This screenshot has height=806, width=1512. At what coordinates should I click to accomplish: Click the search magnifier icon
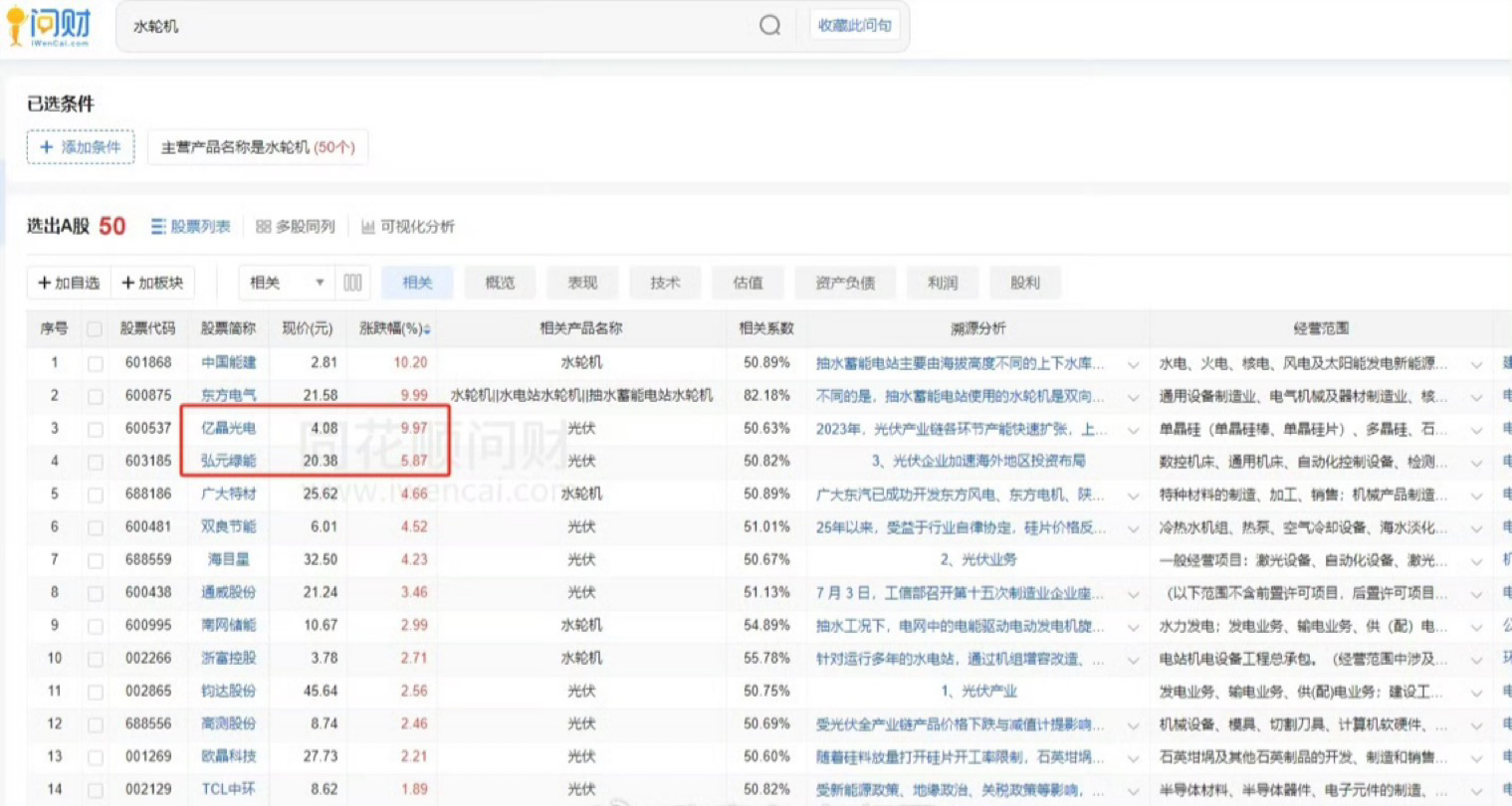coord(769,26)
